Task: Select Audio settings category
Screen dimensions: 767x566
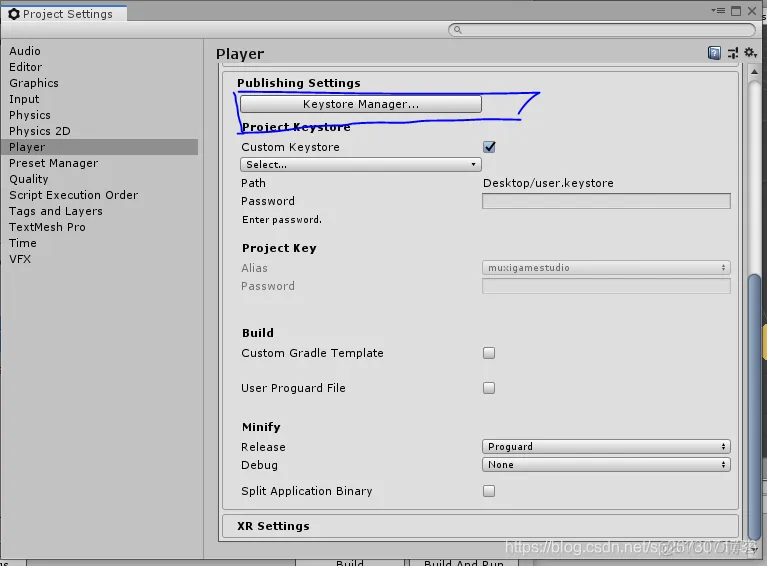Action: [25, 51]
